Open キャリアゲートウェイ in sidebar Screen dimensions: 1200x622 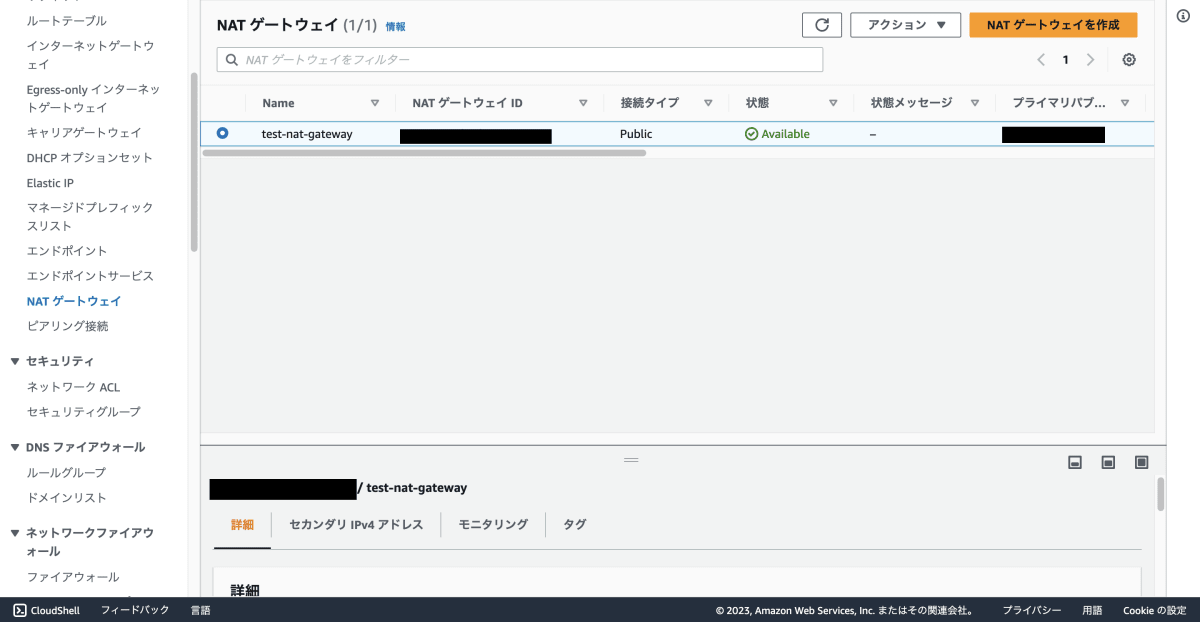point(84,132)
